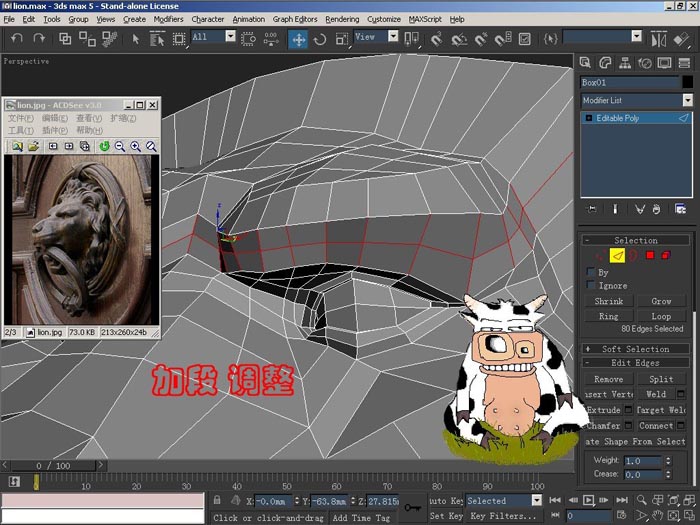Choose the Unlink Selection tool
The height and width of the screenshot is (525, 700).
(87, 39)
